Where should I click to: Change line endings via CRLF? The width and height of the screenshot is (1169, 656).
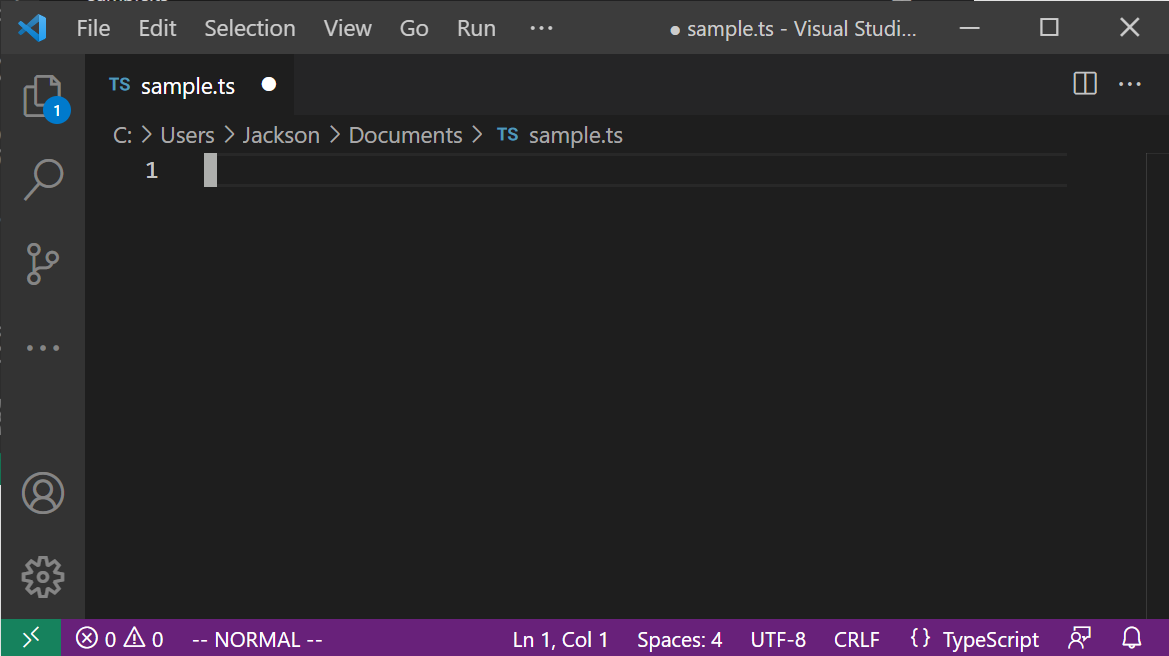pyautogui.click(x=856, y=638)
